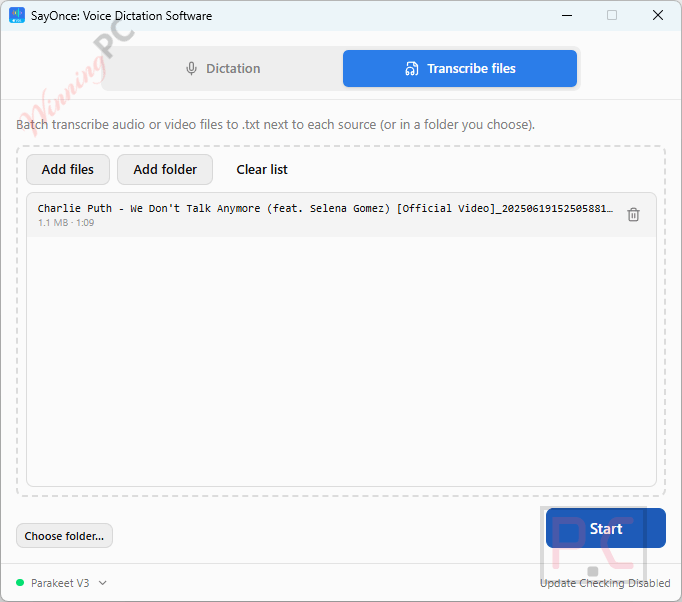Clear list of queued files

[x=262, y=169]
